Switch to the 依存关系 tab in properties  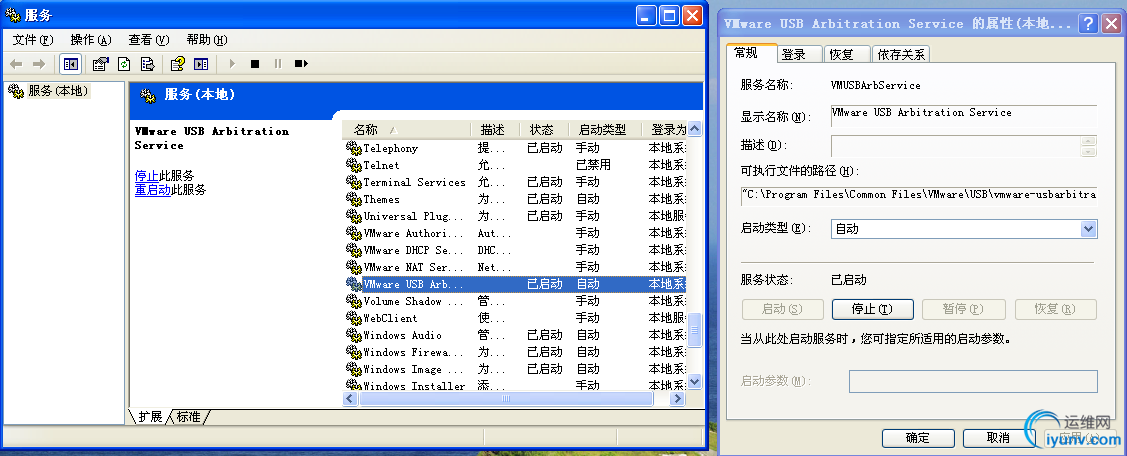point(901,55)
